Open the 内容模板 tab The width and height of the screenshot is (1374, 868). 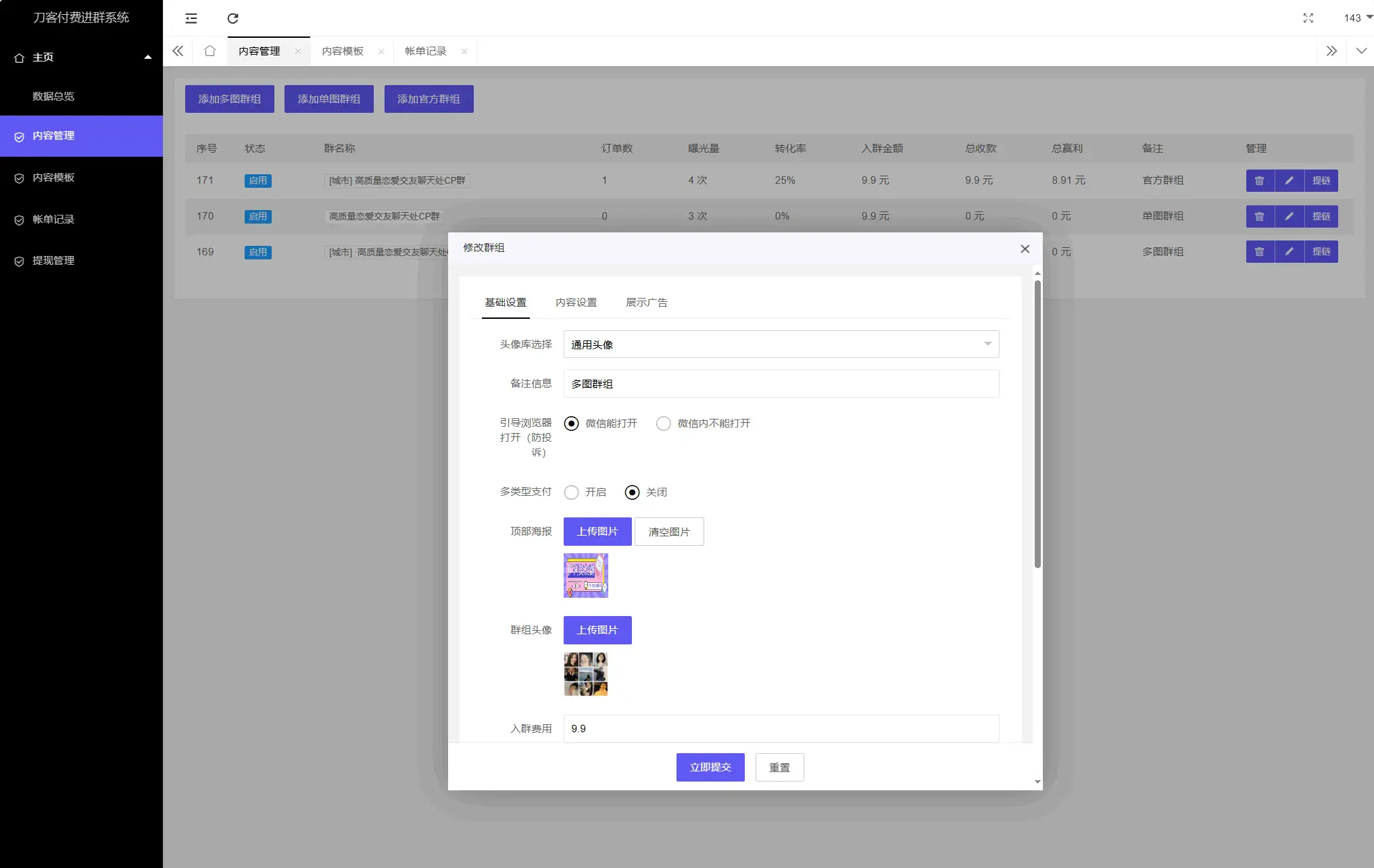[343, 50]
